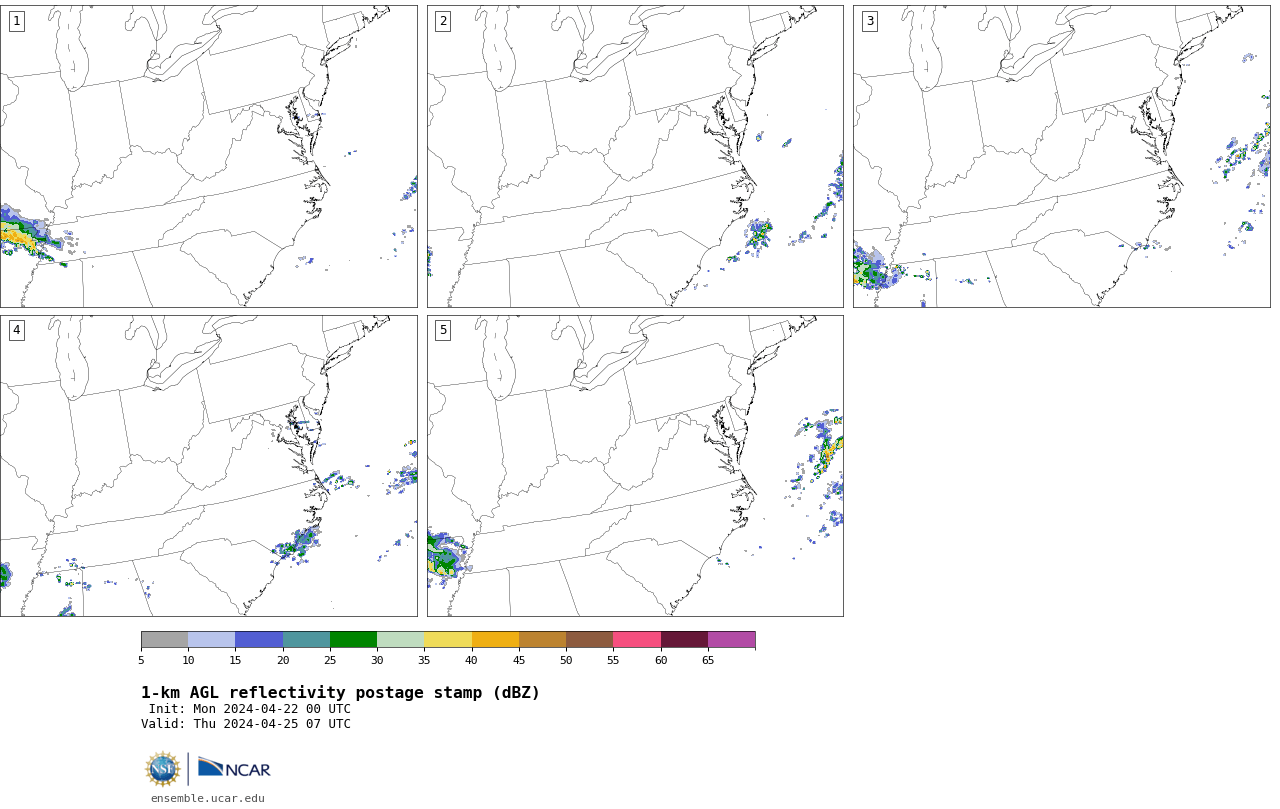Viewport: 1280px width, 809px height.
Task: Click the orange 40-45 dBZ swatch
Action: (x=495, y=640)
